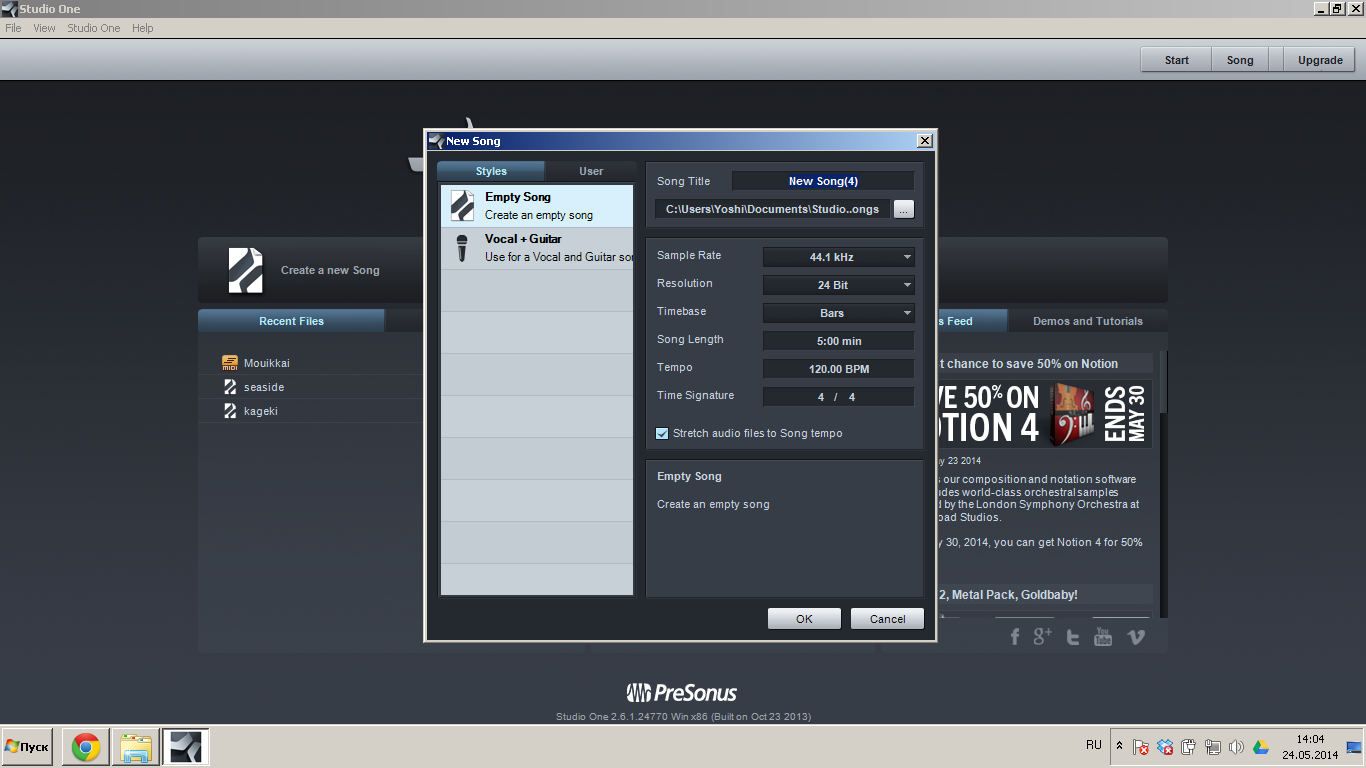
Task: Choose the Vocal + Guitar microphone icon
Action: (462, 248)
